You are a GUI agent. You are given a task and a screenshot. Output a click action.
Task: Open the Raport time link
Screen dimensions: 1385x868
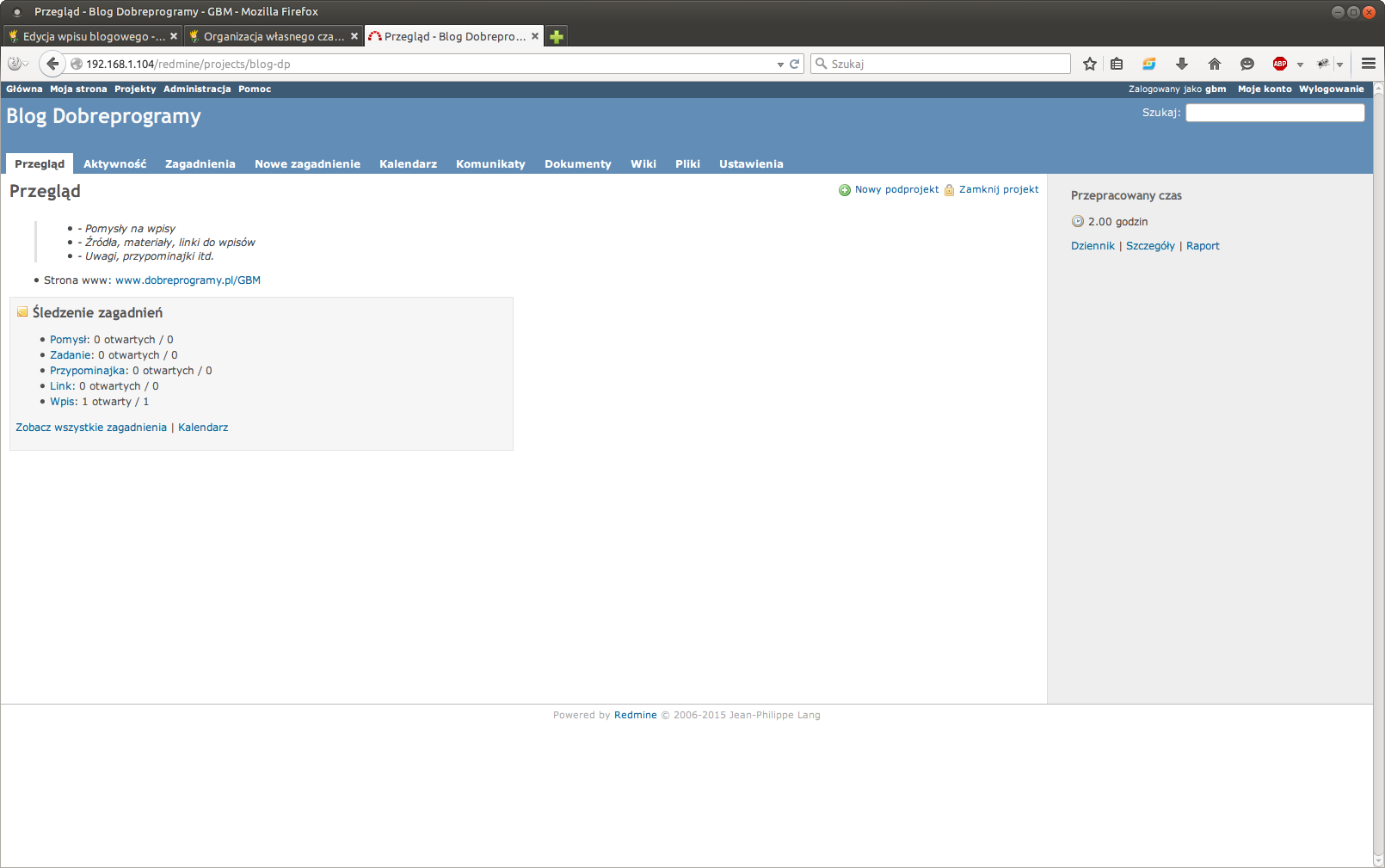click(1203, 246)
